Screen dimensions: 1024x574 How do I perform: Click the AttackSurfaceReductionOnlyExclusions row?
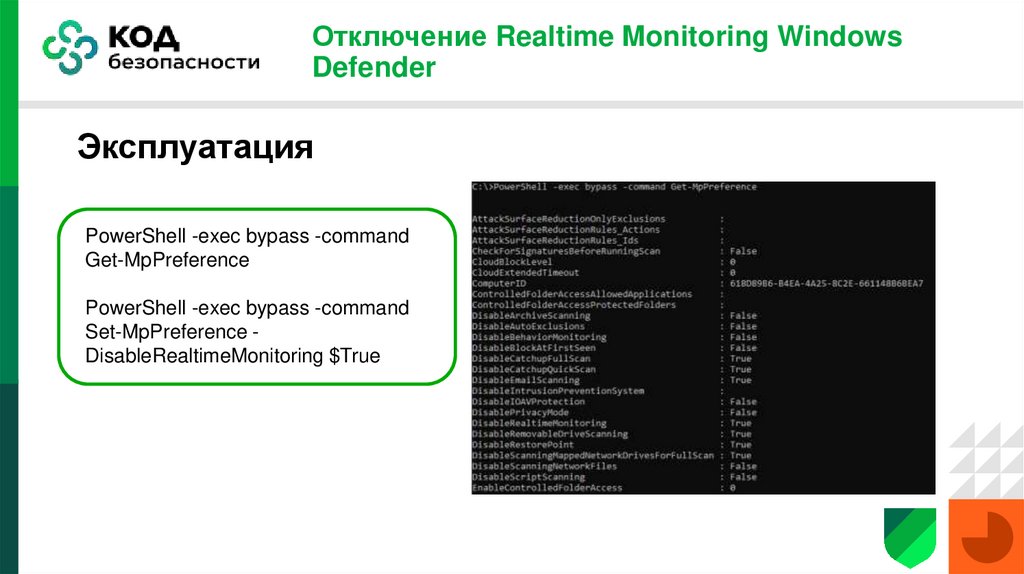598,219
